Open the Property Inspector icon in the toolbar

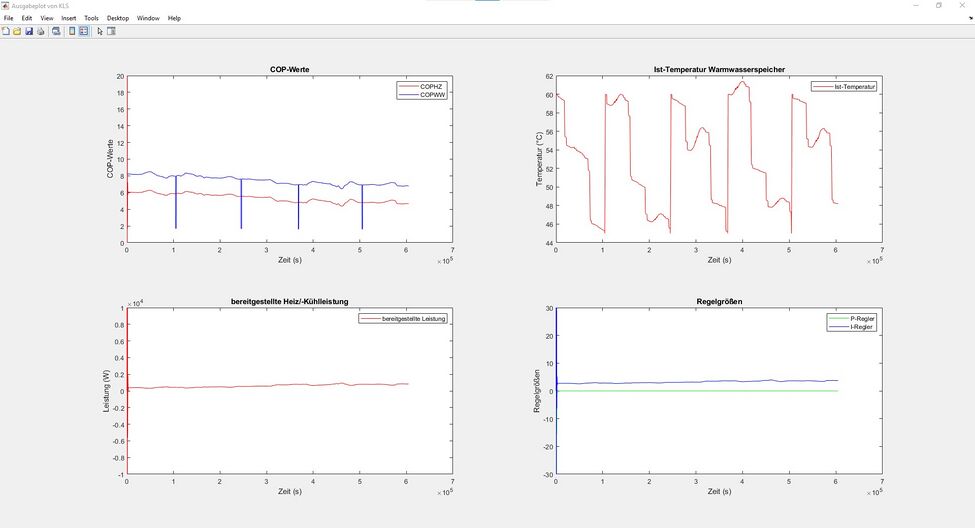click(111, 31)
